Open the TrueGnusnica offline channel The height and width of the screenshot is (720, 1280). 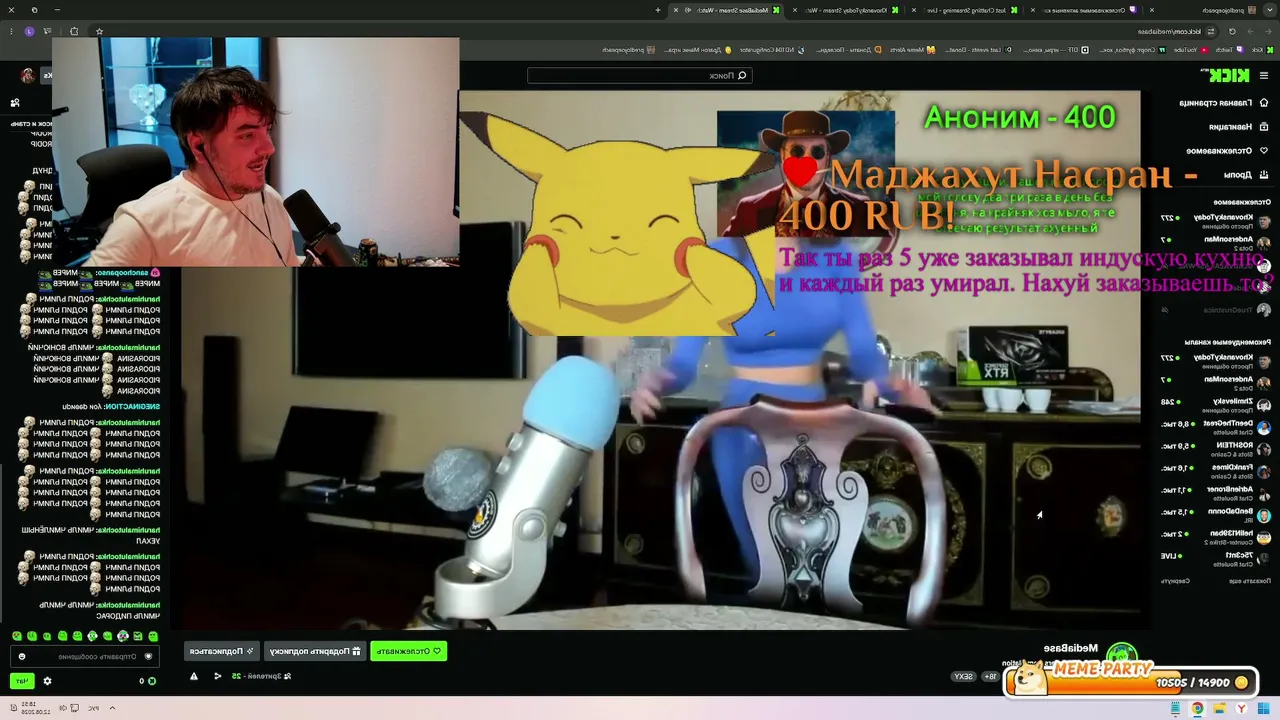(1215, 310)
